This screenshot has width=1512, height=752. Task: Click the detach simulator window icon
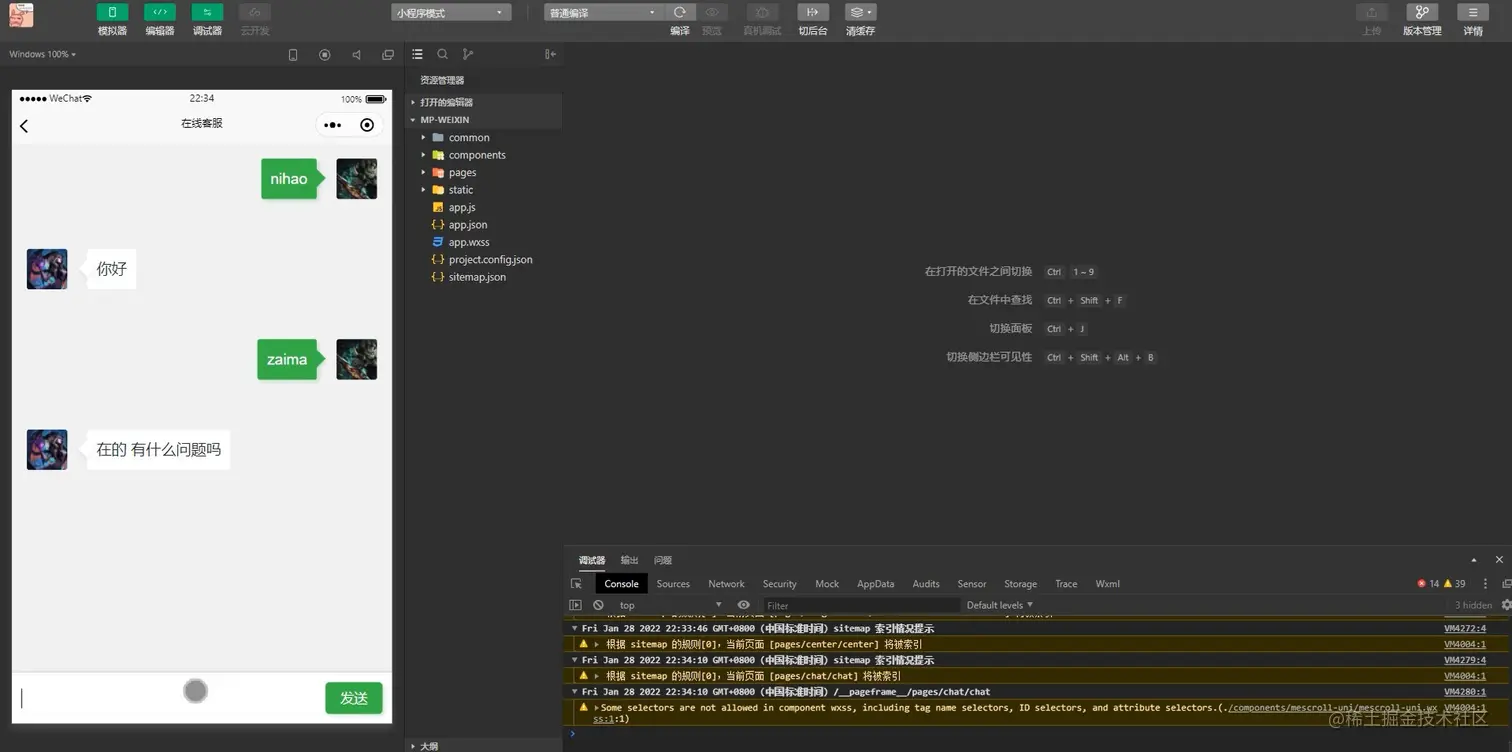(388, 55)
